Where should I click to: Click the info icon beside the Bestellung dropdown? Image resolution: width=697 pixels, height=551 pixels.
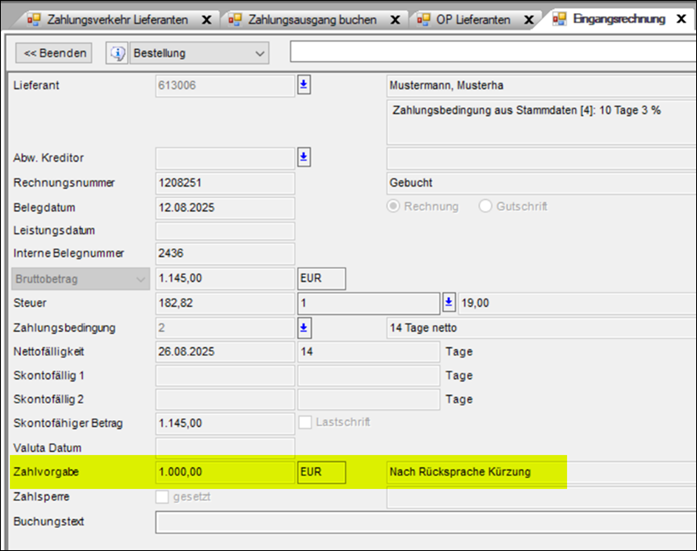(117, 53)
